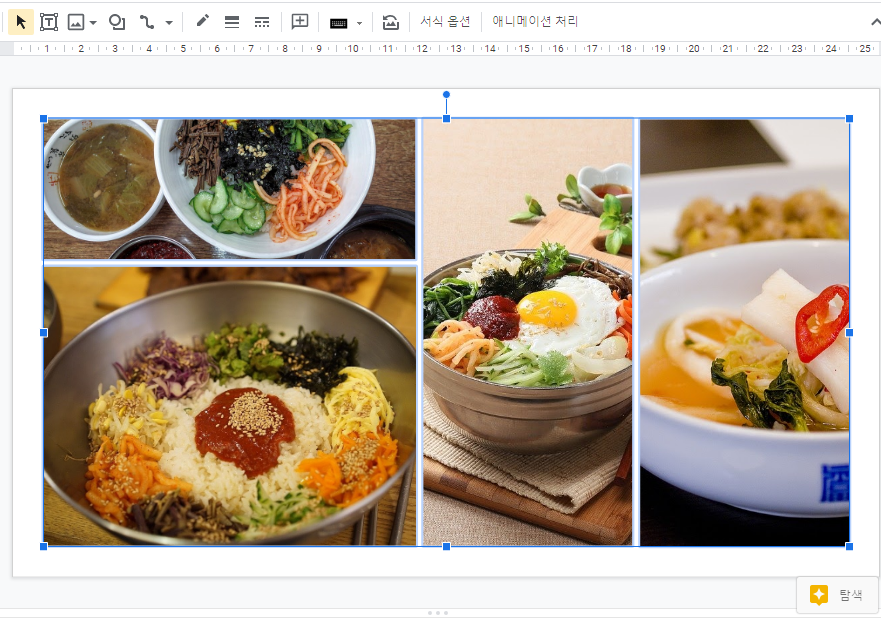Open 서식 옵션 format options
881x618 pixels.
point(445,21)
